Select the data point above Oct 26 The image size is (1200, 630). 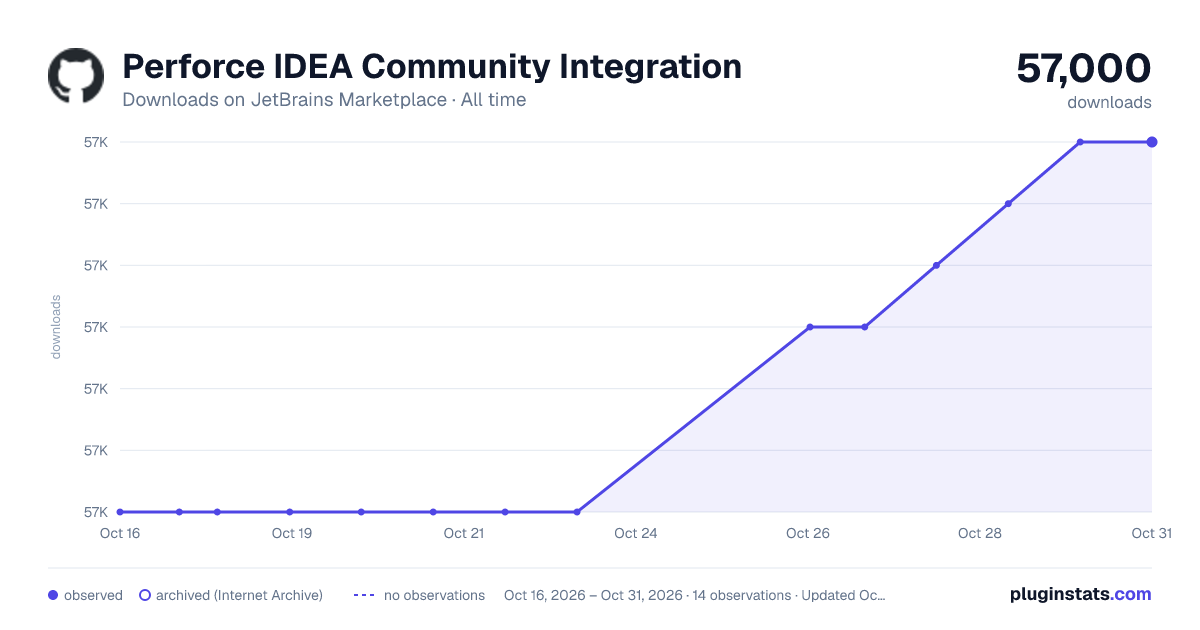click(810, 327)
